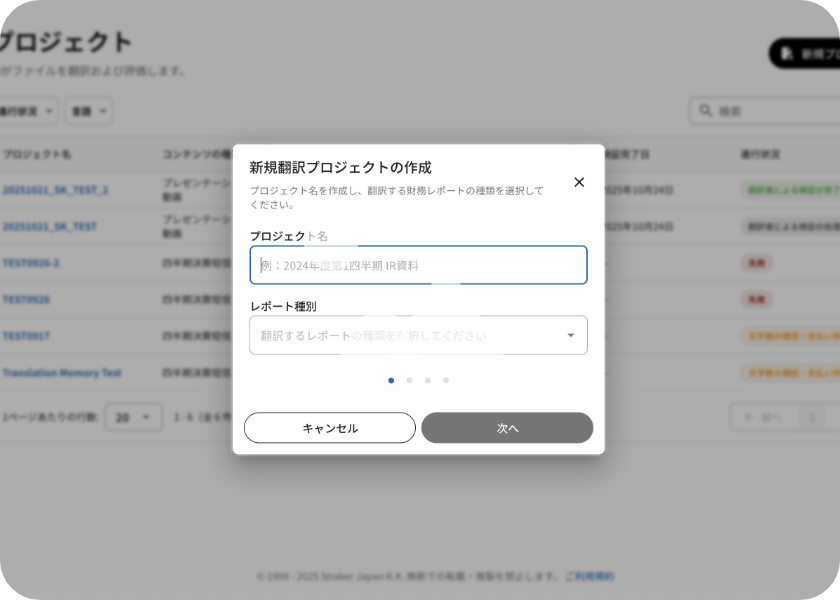Click the プロジェクト名 text input field
This screenshot has width=840, height=600.
pos(418,265)
